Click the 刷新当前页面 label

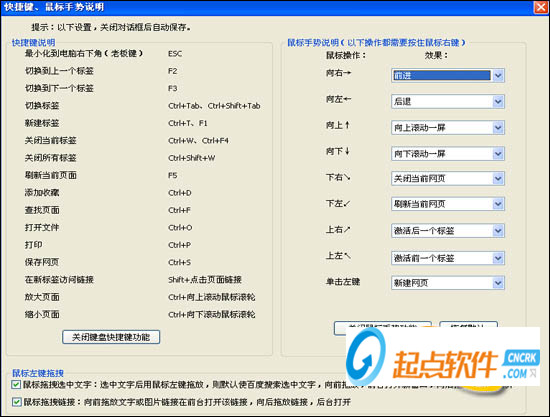51,175
